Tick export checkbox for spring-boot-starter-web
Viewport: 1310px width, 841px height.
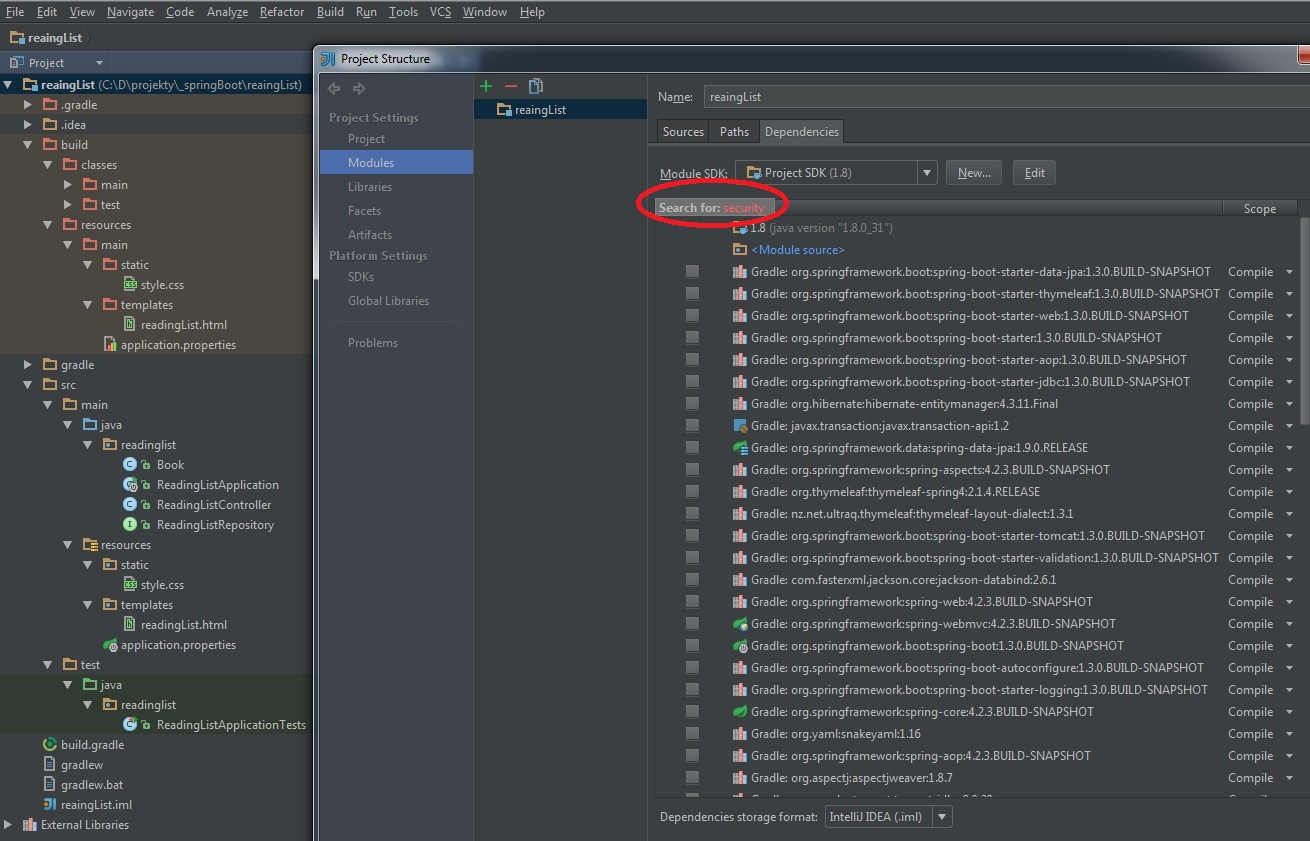pyautogui.click(x=692, y=316)
